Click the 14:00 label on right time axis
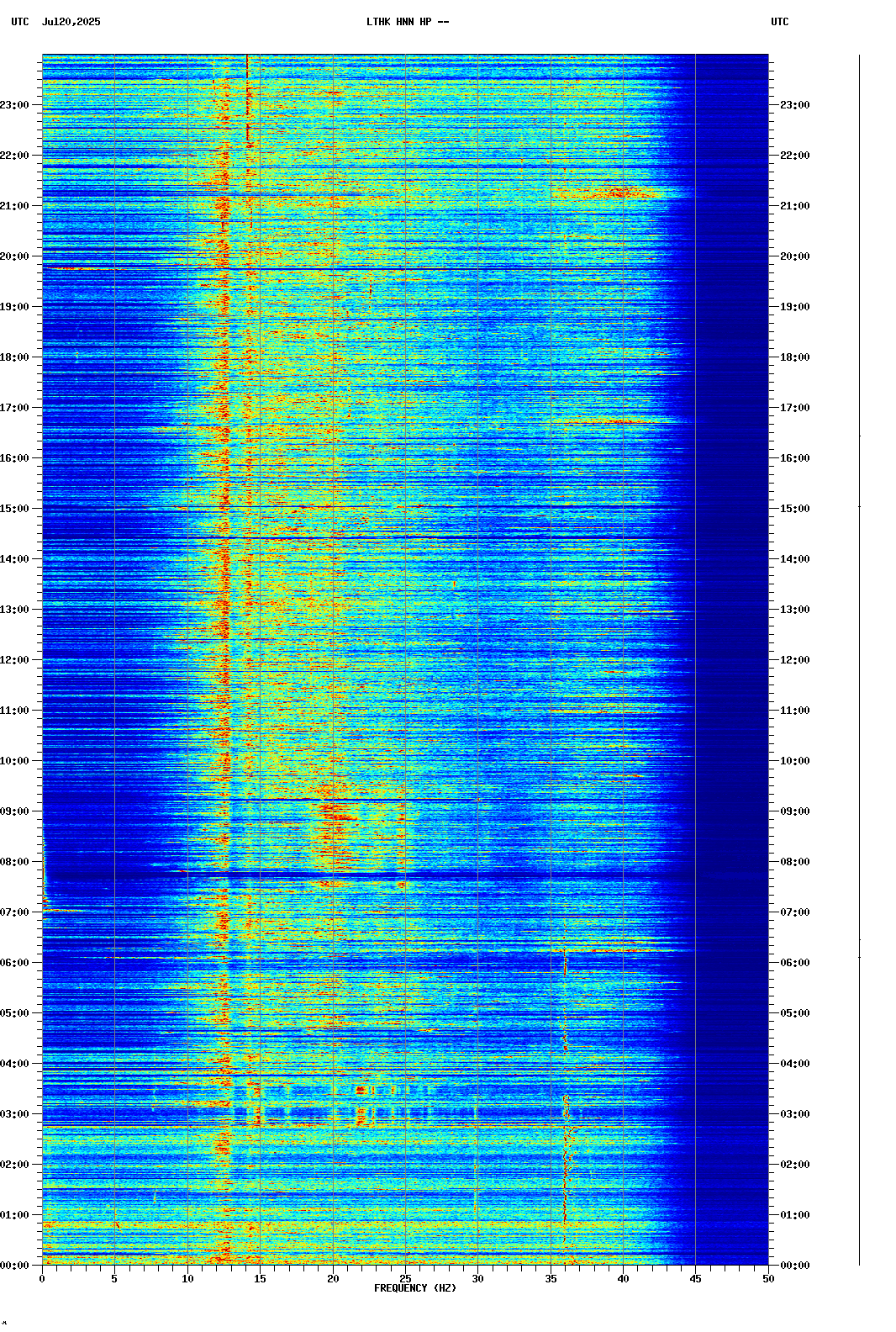896x1332 pixels. [x=795, y=559]
